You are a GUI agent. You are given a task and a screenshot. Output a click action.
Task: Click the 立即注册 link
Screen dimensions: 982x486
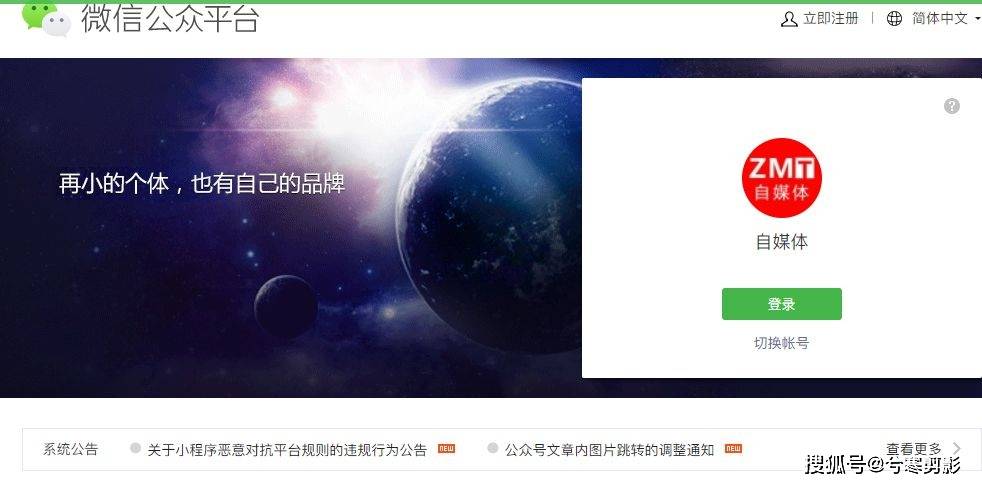click(x=830, y=19)
